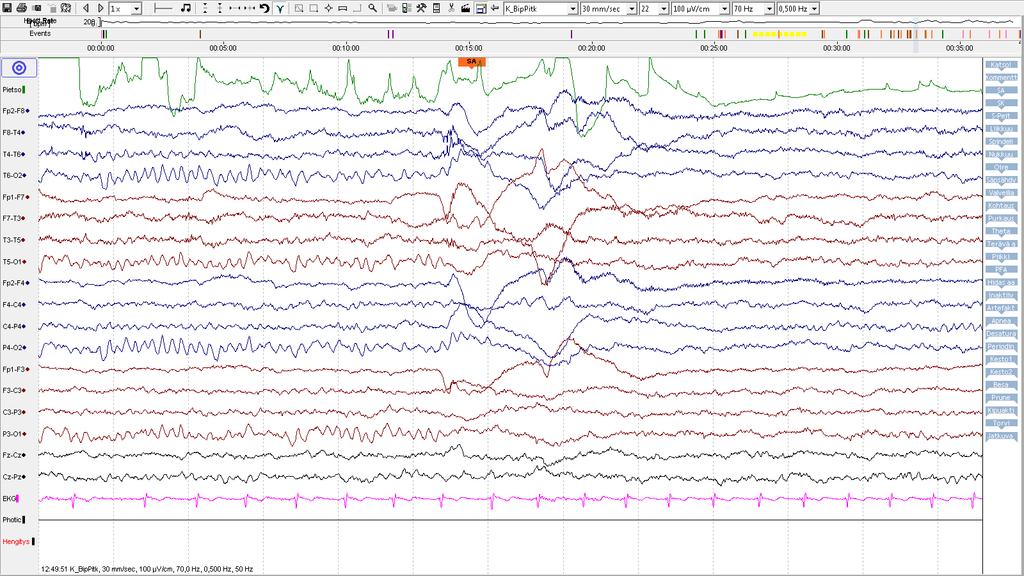Viewport: 1024px width, 576px height.
Task: Click the Beta annotation button
Action: (1001, 385)
